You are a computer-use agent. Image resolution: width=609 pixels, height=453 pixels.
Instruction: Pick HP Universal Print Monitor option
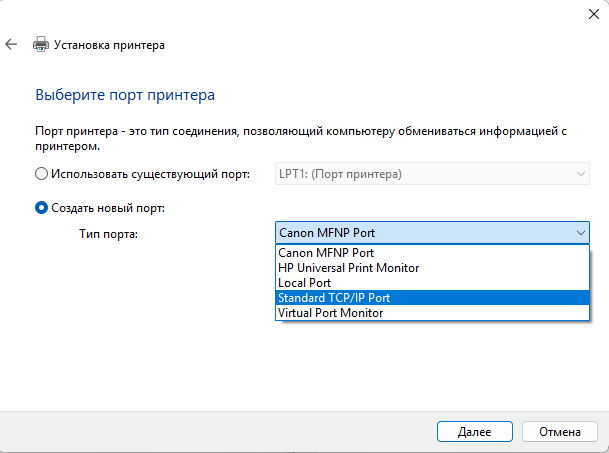[348, 268]
